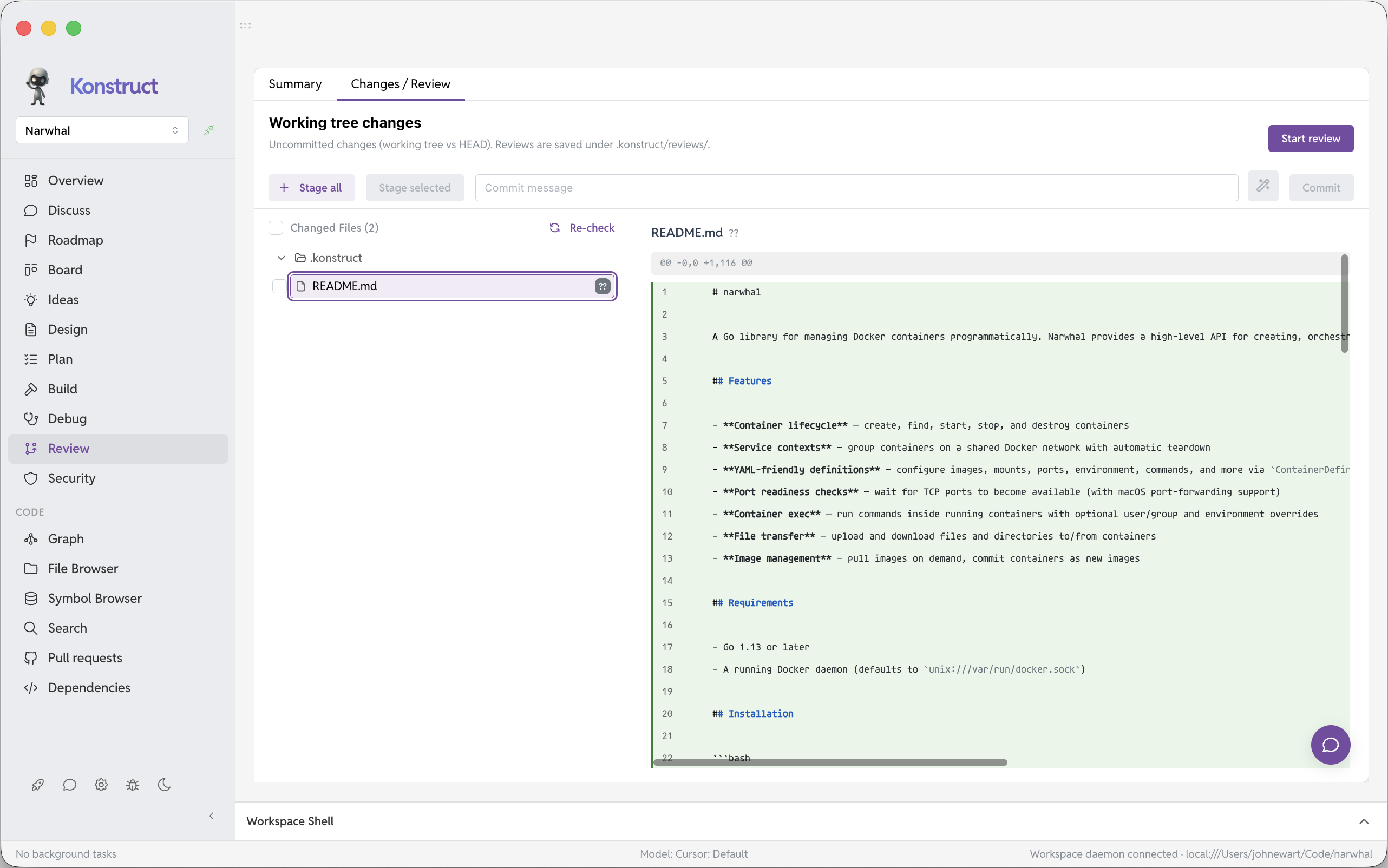The height and width of the screenshot is (868, 1388).
Task: Click the Konstruct robot mascot logo
Action: [38, 86]
